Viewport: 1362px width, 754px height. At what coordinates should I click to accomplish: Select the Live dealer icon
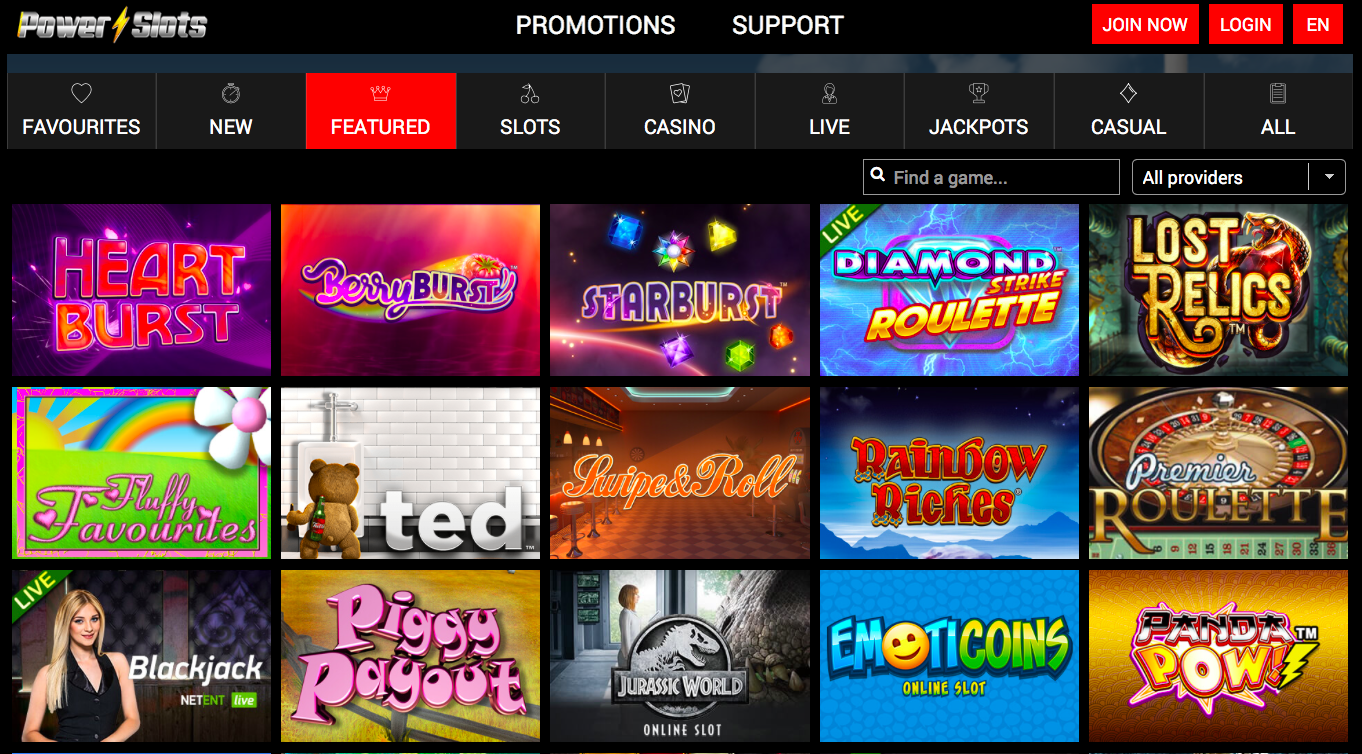click(x=829, y=94)
